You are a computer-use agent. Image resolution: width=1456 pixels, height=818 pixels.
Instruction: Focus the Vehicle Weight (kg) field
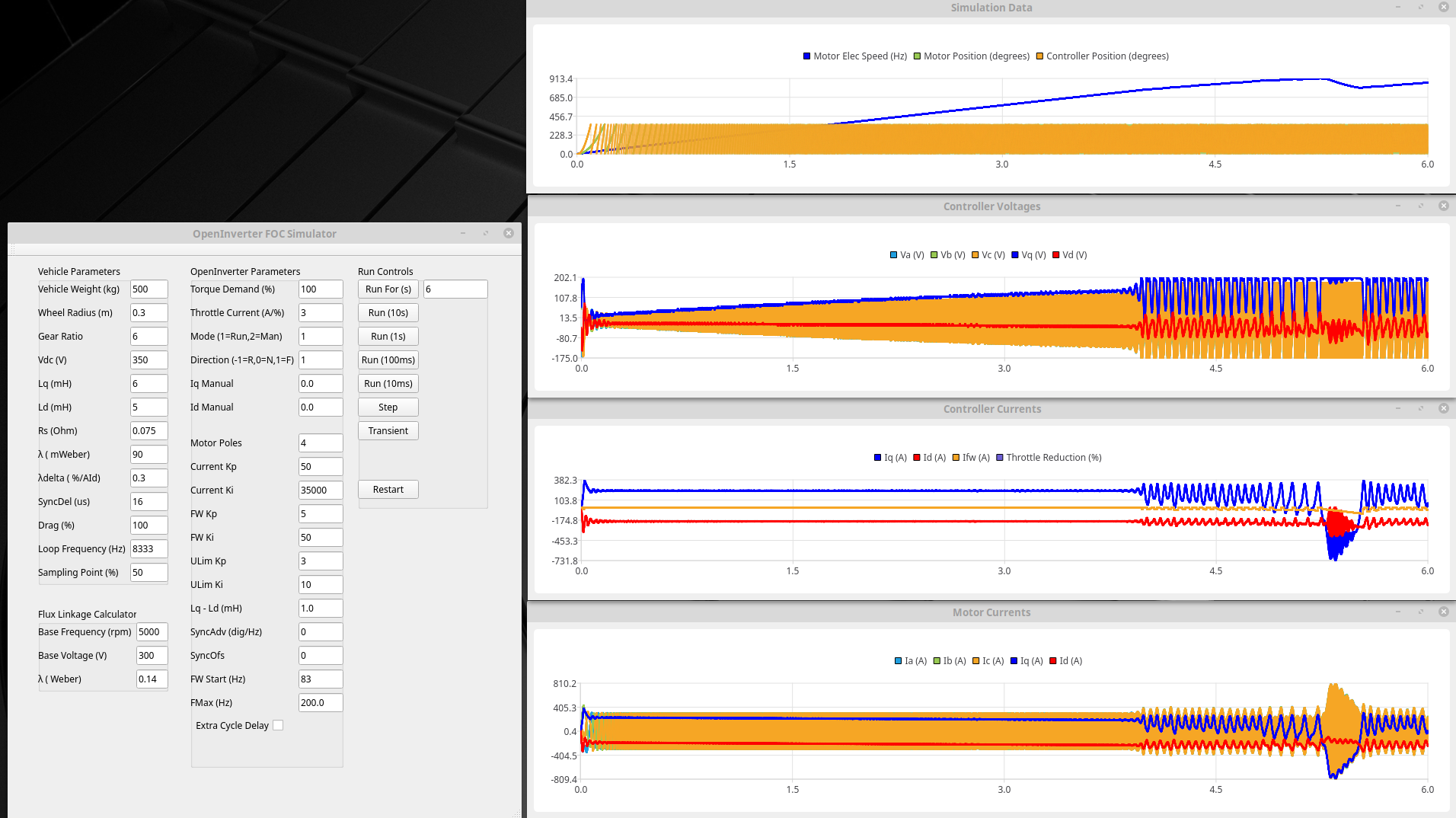tap(148, 289)
